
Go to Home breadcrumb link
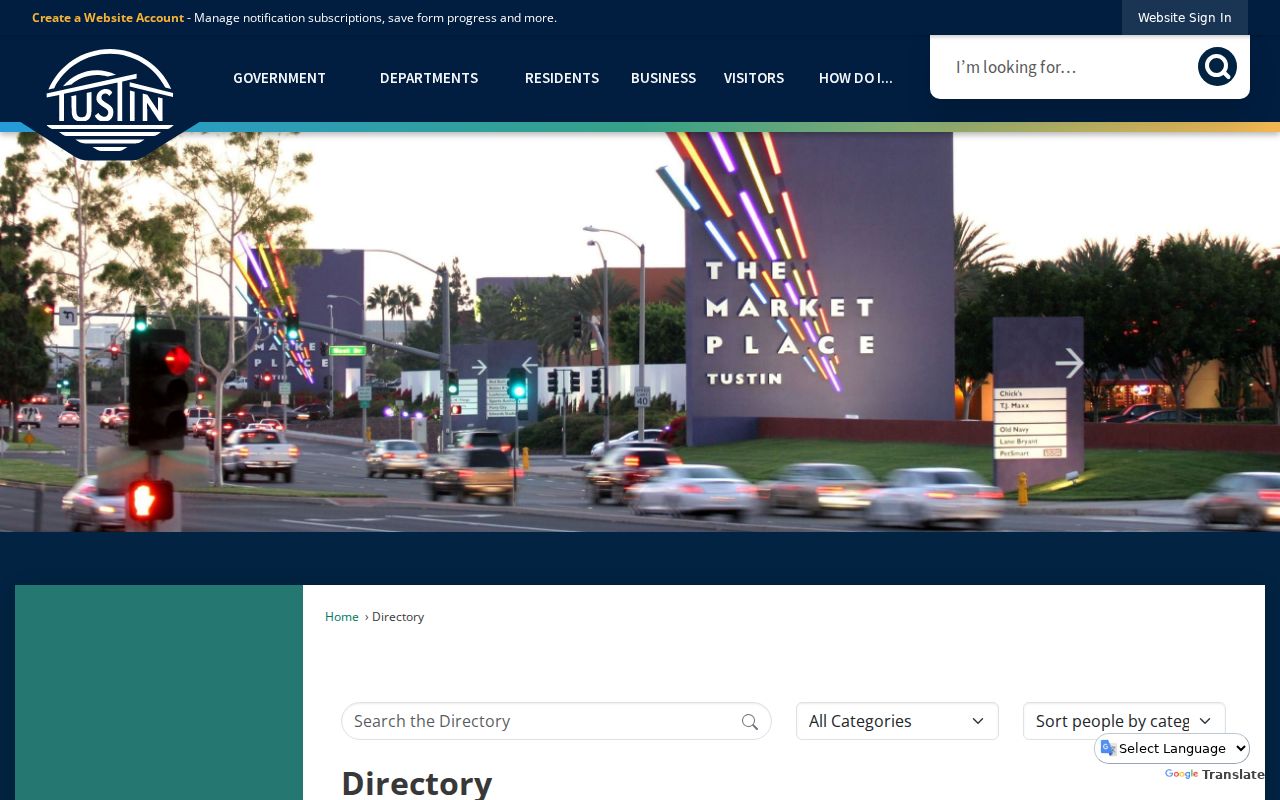coord(342,617)
